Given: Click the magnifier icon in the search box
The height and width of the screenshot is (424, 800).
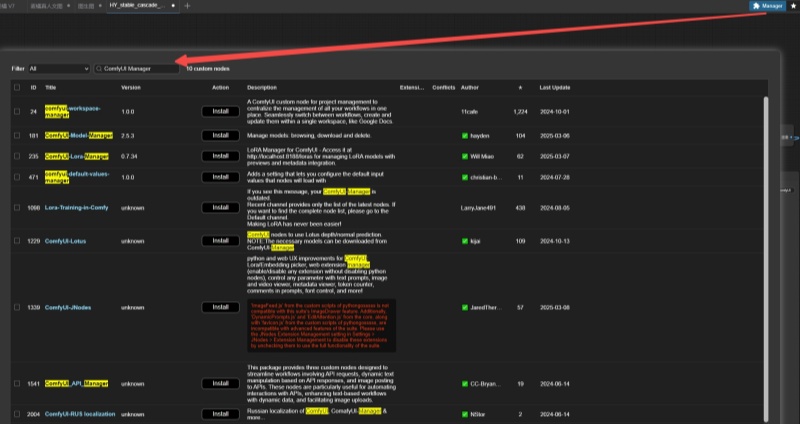Looking at the screenshot, I should (x=99, y=68).
